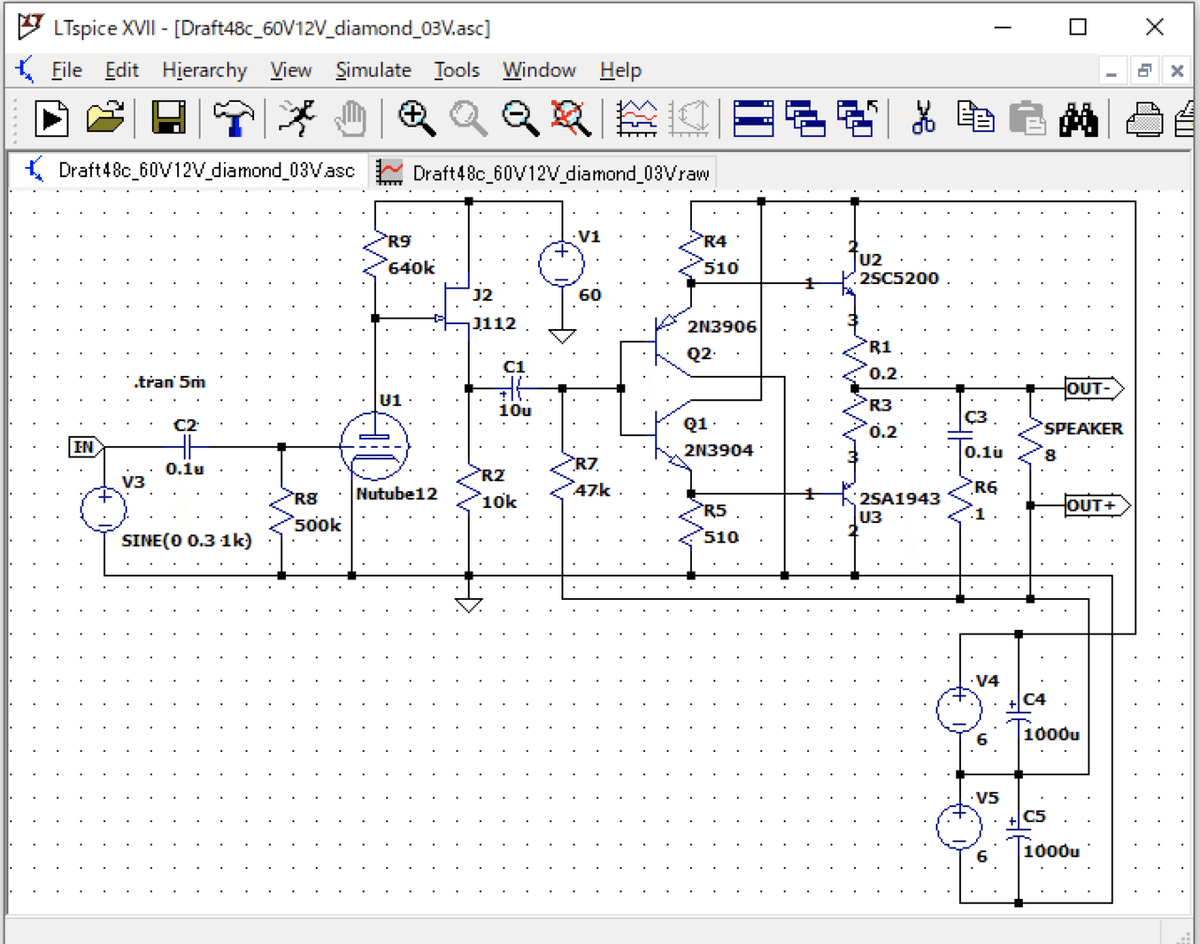Open a file with the folder icon
Image resolution: width=1200 pixels, height=944 pixels.
(105, 119)
